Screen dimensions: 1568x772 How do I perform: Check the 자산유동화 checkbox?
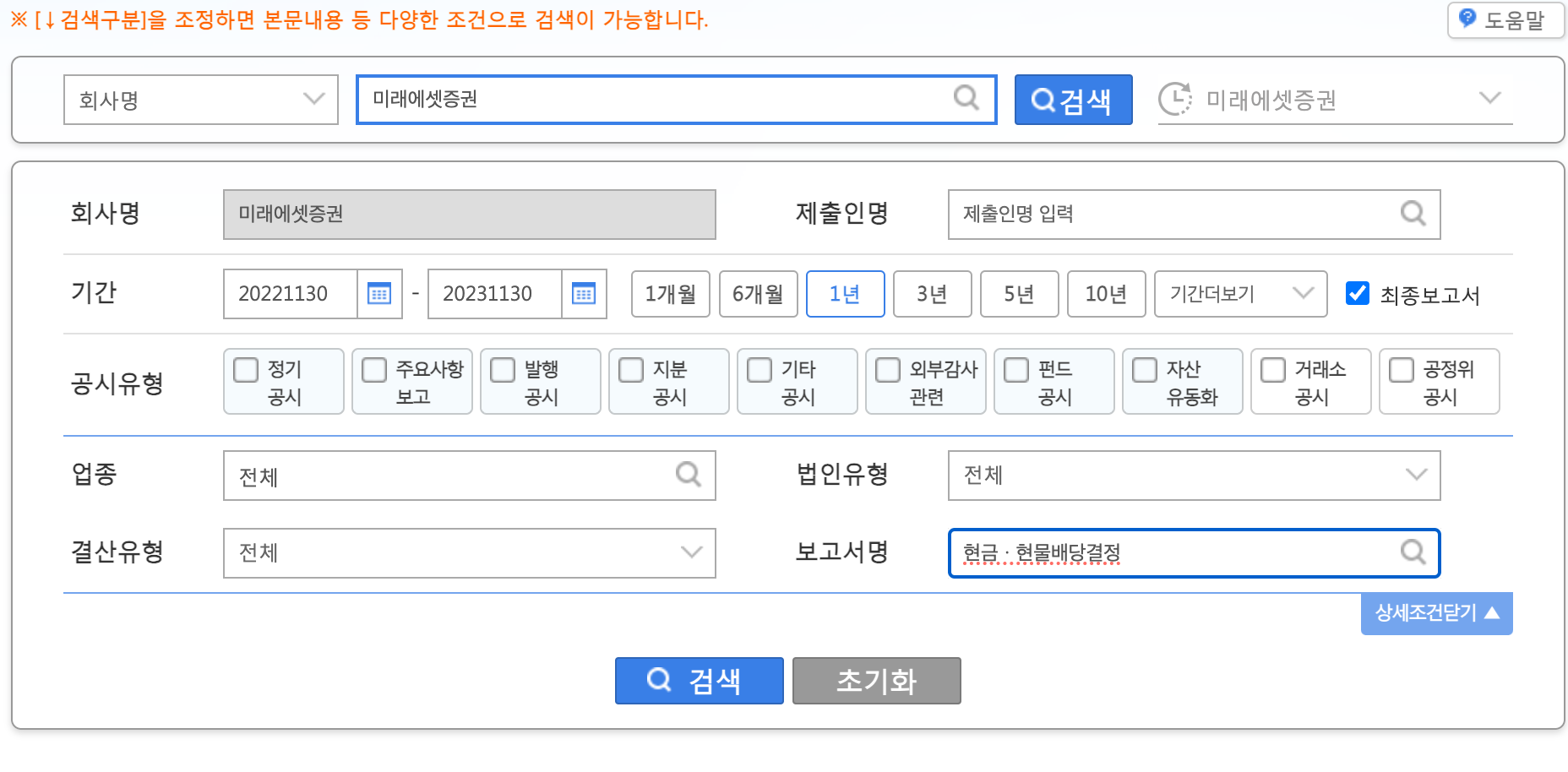[x=1145, y=370]
